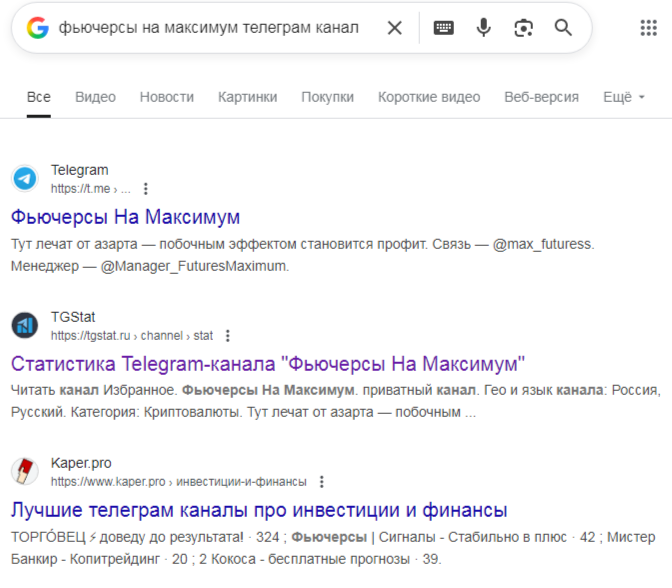The width and height of the screenshot is (672, 588).
Task: Focus the search field with the query
Action: [208, 28]
